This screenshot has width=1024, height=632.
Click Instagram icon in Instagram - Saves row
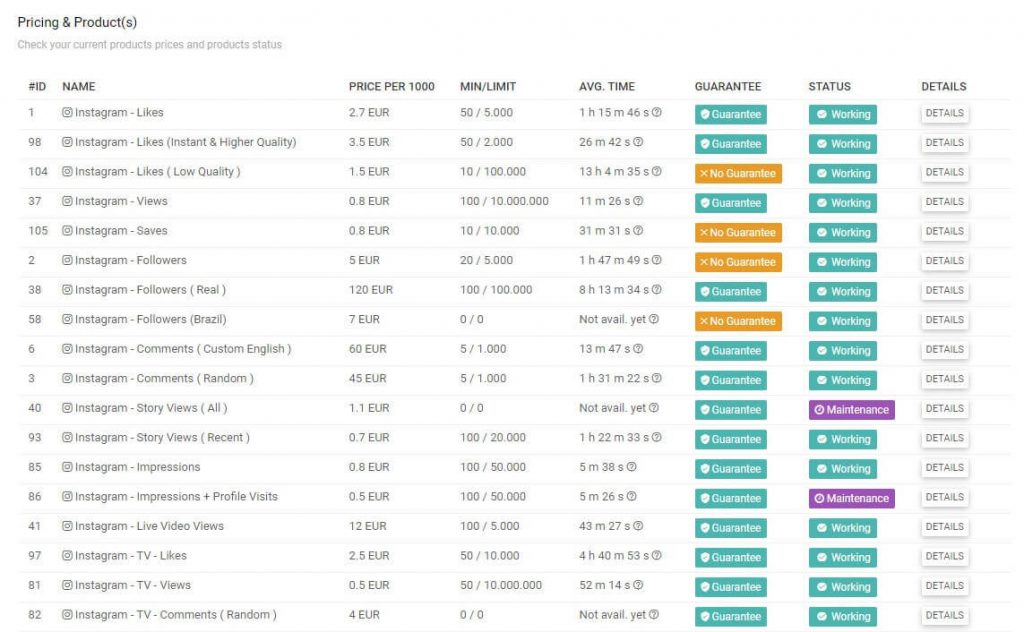(68, 231)
